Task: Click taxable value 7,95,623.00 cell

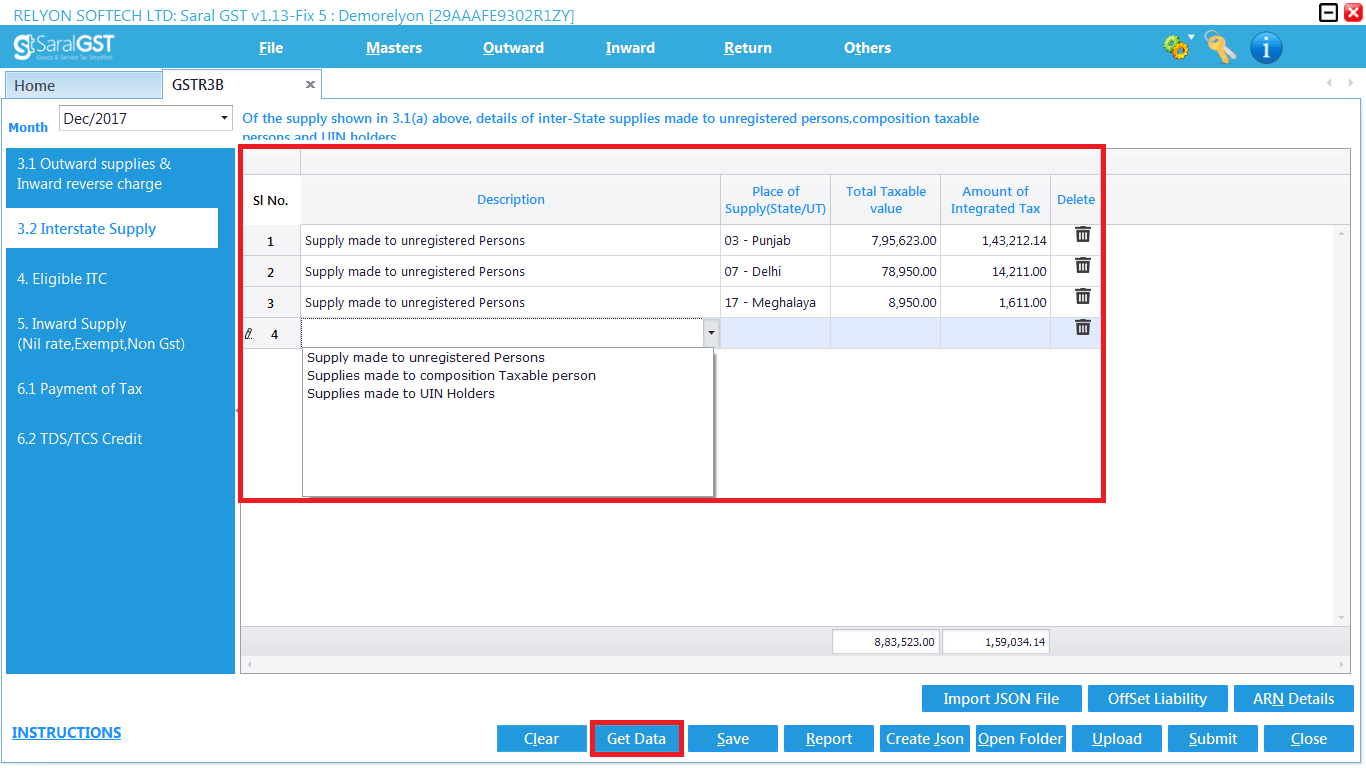Action: (886, 240)
